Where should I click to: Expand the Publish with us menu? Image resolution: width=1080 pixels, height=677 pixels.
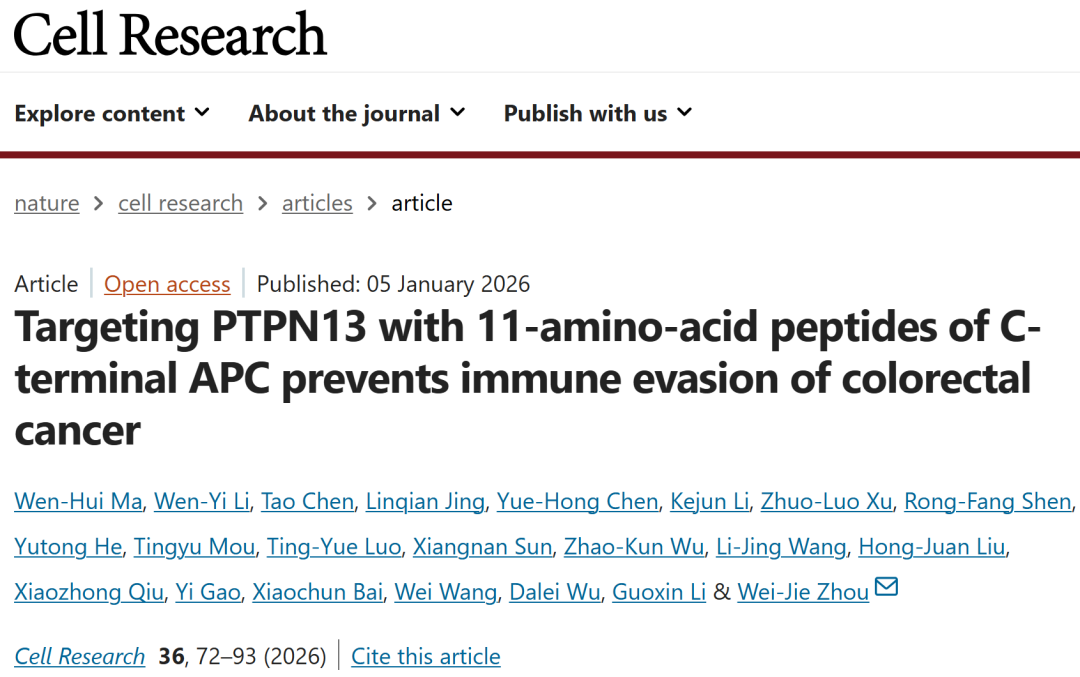pos(597,114)
